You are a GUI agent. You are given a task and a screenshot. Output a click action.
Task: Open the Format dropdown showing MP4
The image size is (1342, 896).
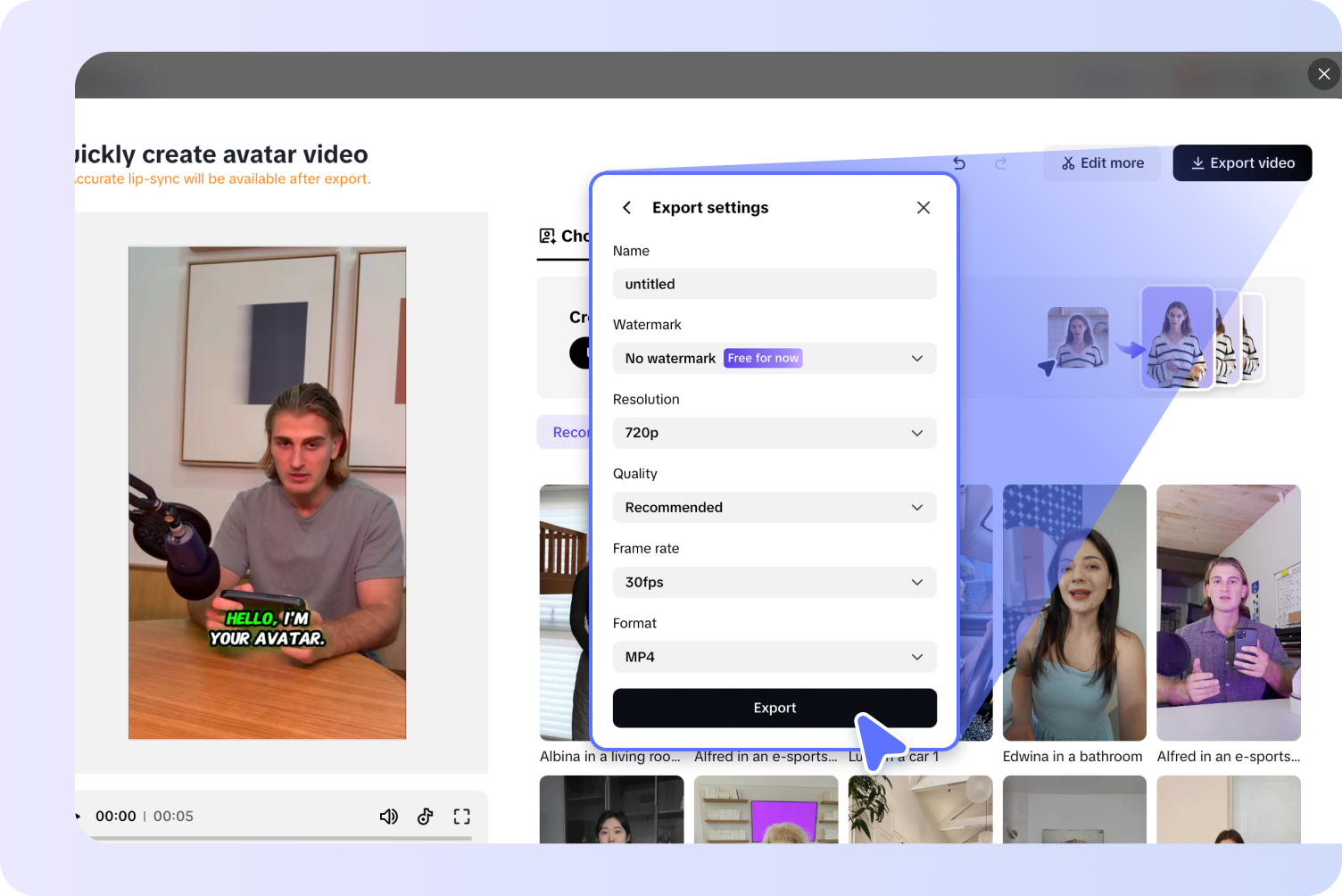(x=774, y=657)
